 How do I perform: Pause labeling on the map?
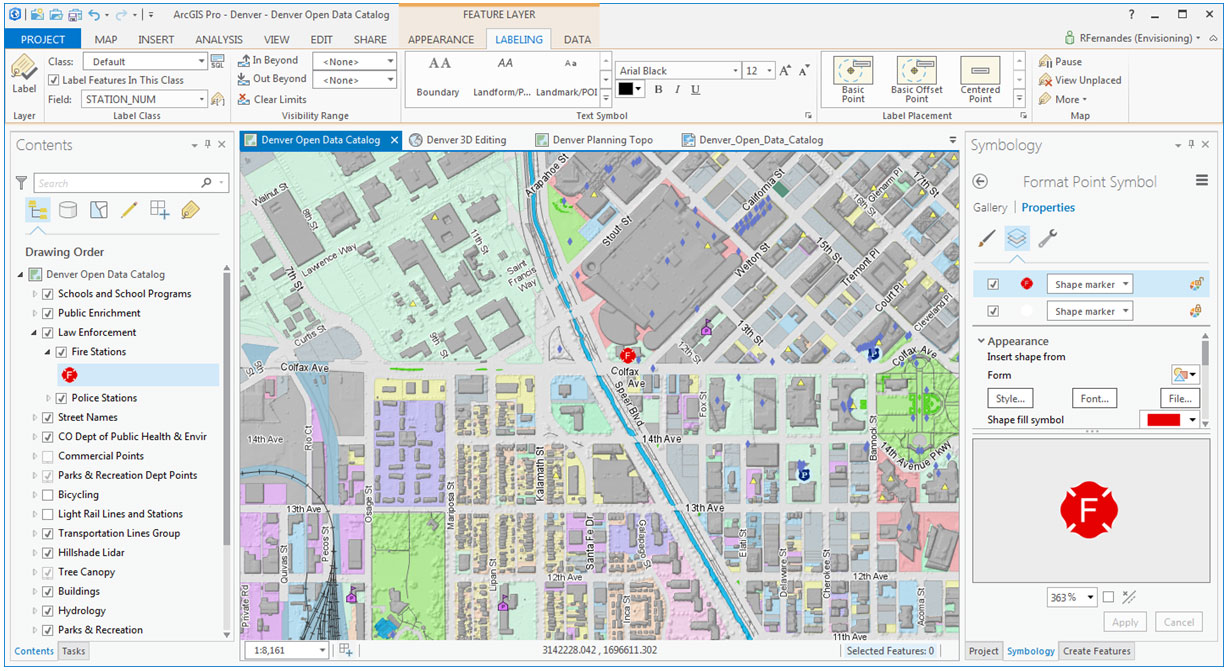click(1061, 62)
